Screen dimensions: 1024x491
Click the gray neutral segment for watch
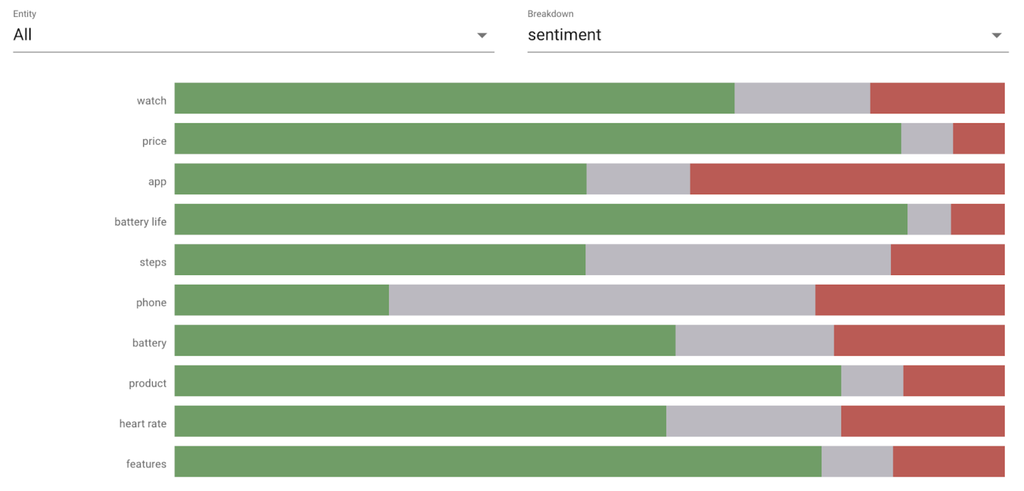pos(802,98)
